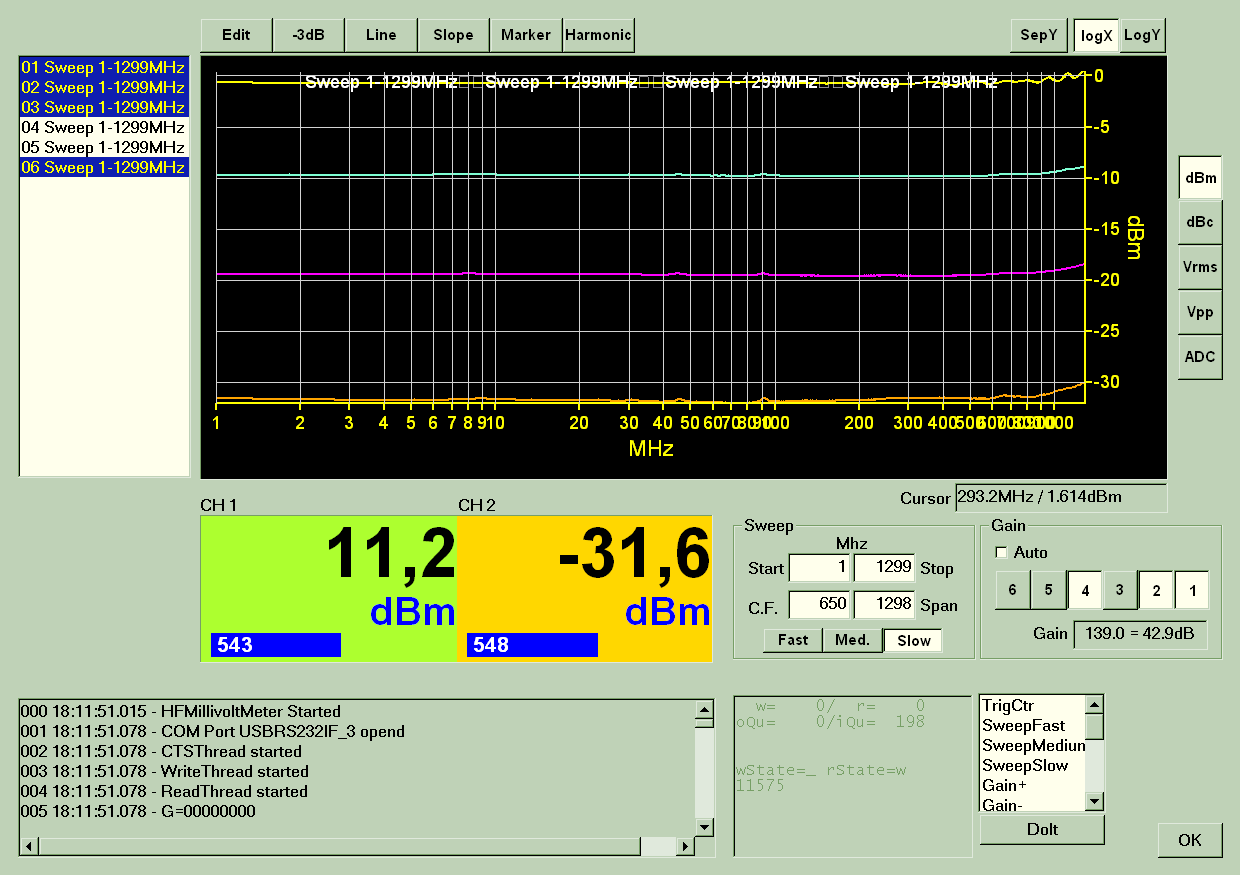Viewport: 1240px width, 875px height.
Task: Select list entry 02 Sweep 1-1299MHz
Action: [x=104, y=88]
